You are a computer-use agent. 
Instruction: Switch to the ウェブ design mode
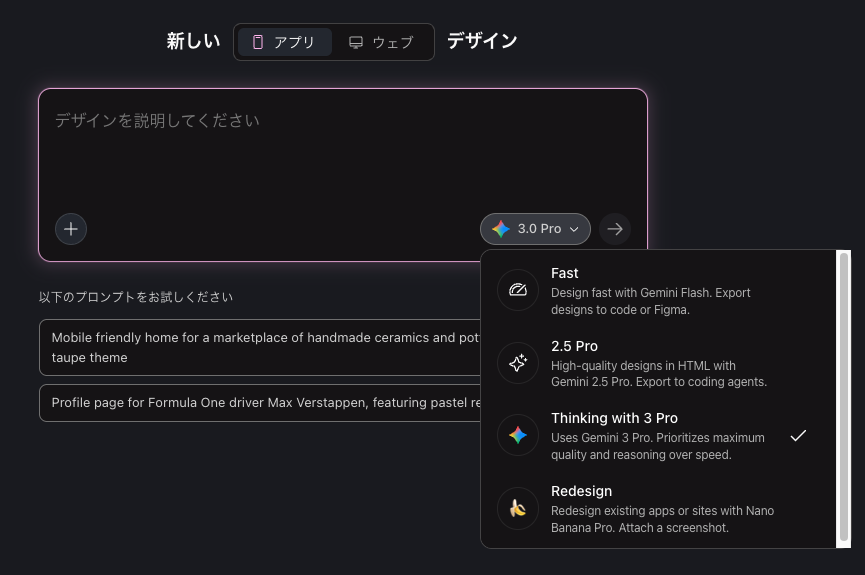pyautogui.click(x=381, y=42)
